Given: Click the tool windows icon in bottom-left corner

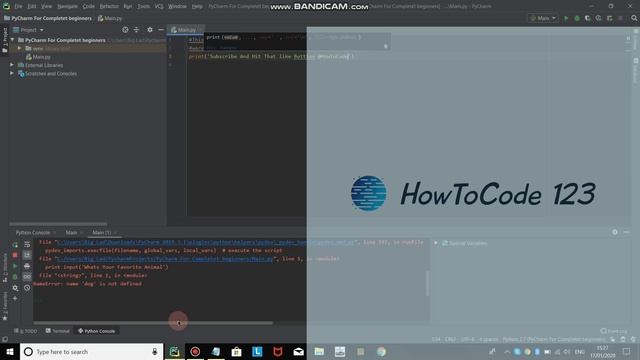Looking at the screenshot, I should [5, 339].
